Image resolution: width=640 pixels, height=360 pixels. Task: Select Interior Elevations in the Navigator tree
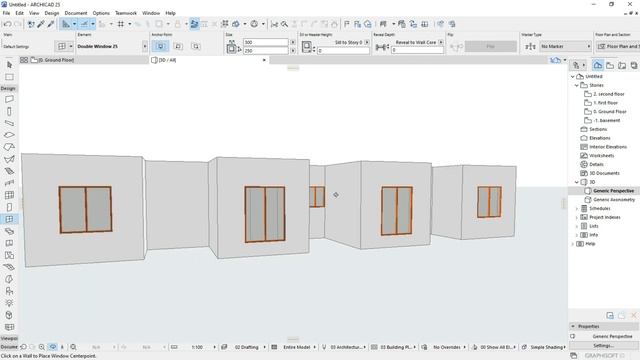[608, 147]
